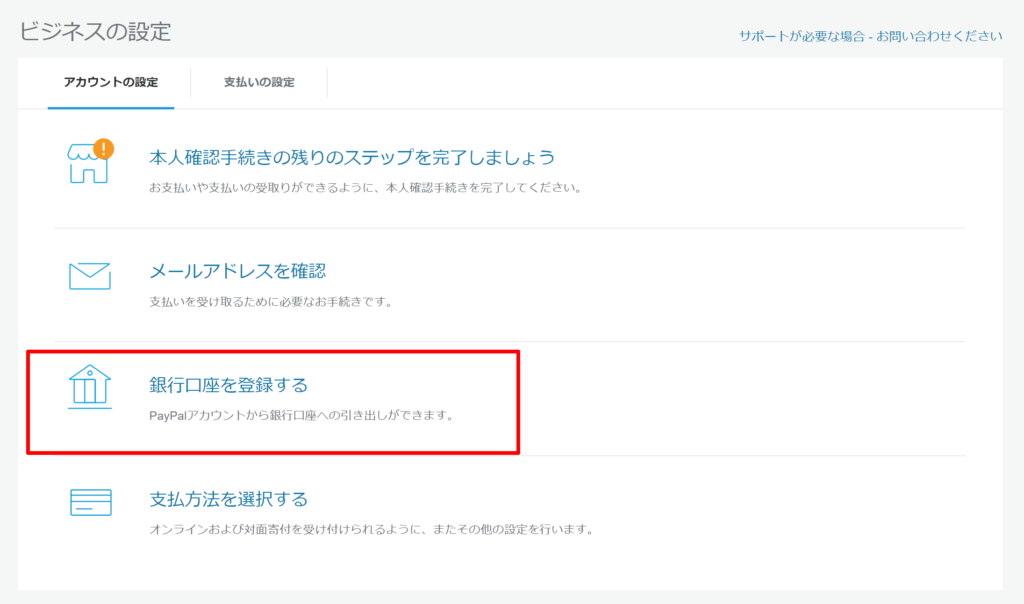Click the envelope email icon
Screen dimensions: 1024x604
click(x=89, y=276)
